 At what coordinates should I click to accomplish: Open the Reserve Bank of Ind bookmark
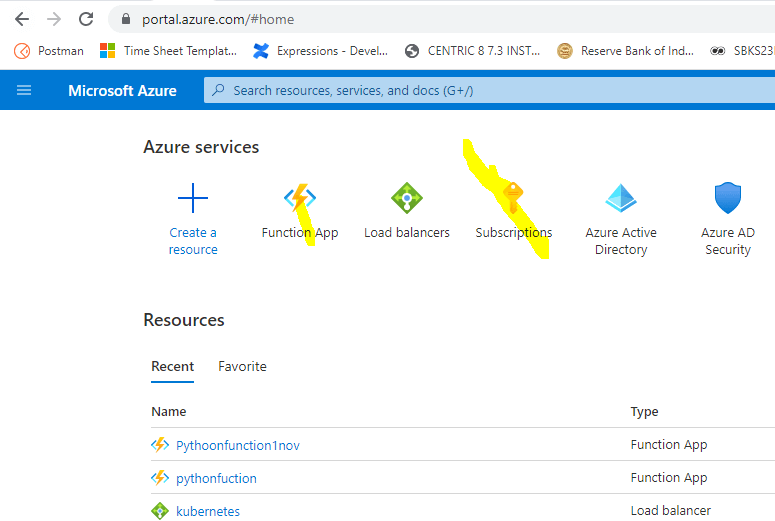click(625, 51)
